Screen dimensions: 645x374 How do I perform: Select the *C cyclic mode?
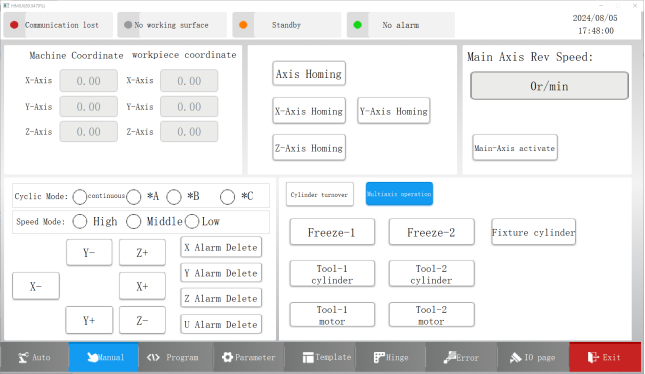point(227,197)
